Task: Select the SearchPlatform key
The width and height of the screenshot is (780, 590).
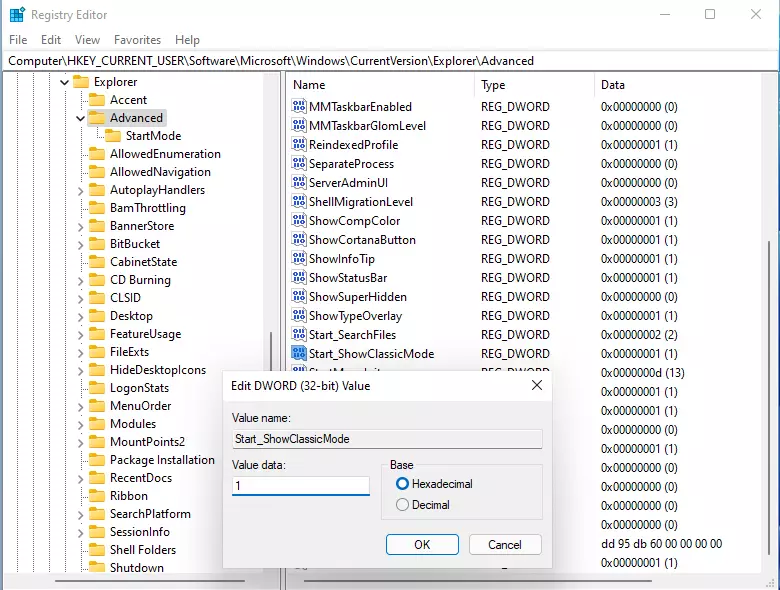Action: pyautogui.click(x=150, y=513)
